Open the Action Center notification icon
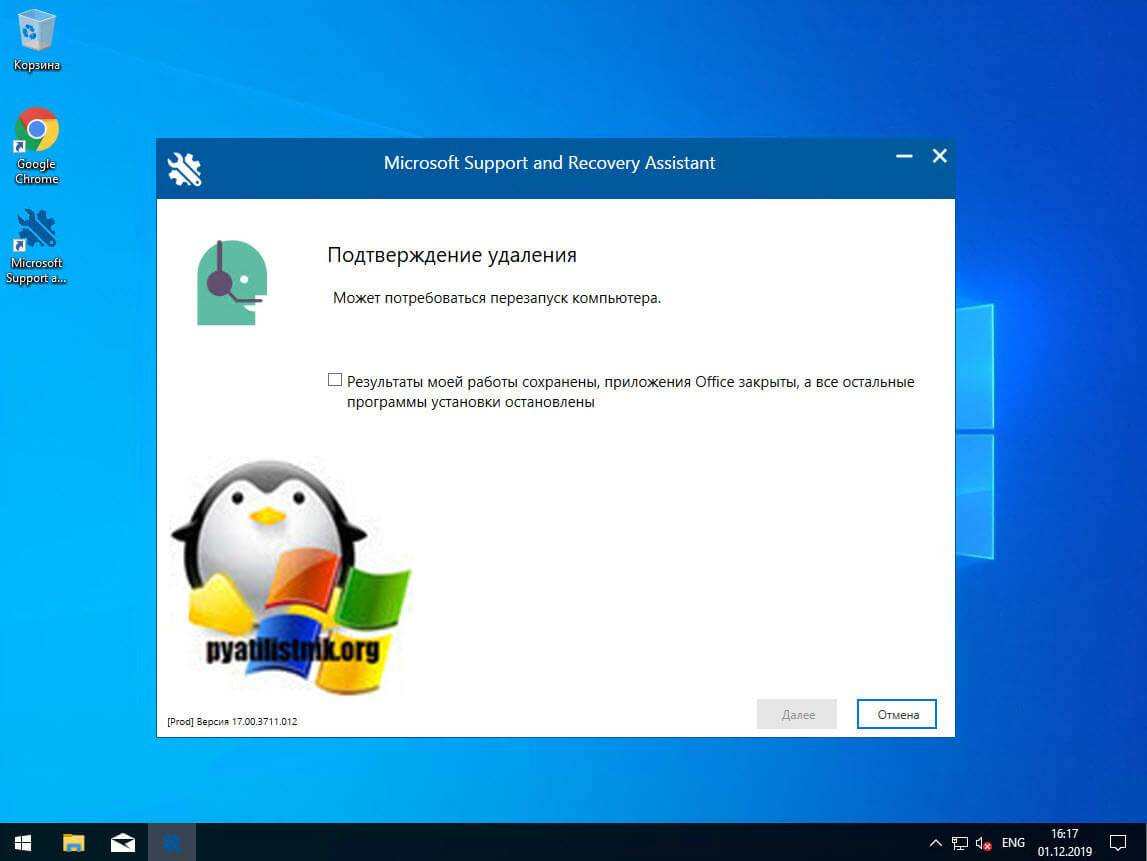The width and height of the screenshot is (1147, 861). click(x=1119, y=843)
